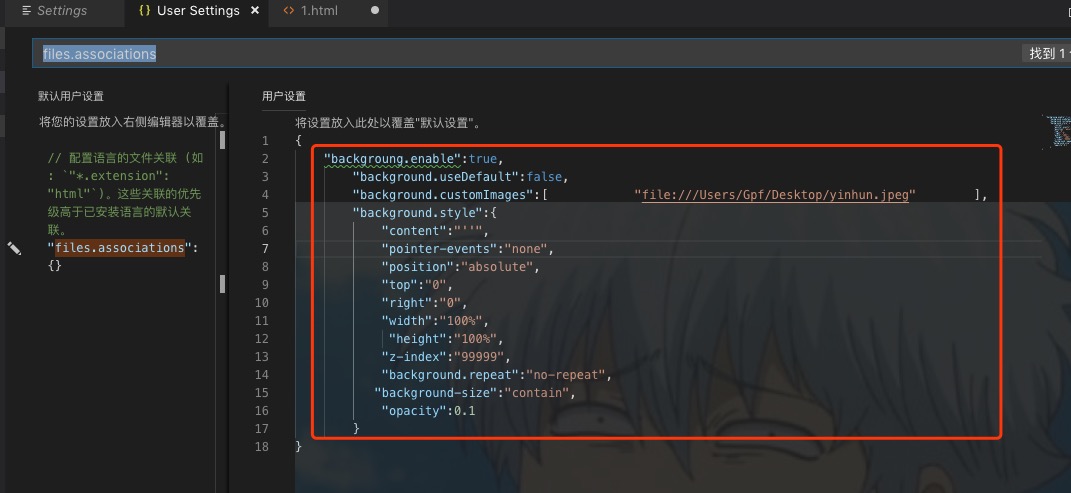Click the "files.associations" key in default settings

point(120,248)
